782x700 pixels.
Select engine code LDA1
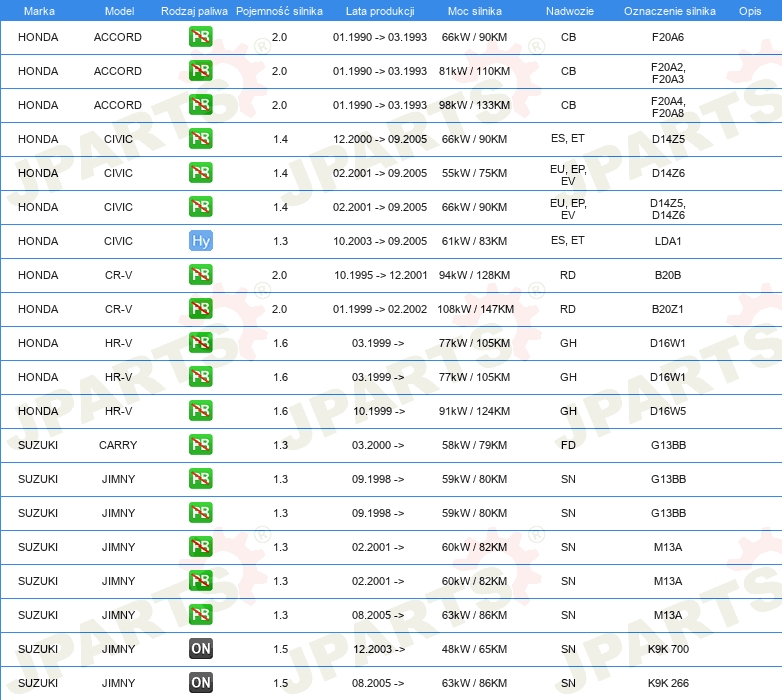[668, 241]
